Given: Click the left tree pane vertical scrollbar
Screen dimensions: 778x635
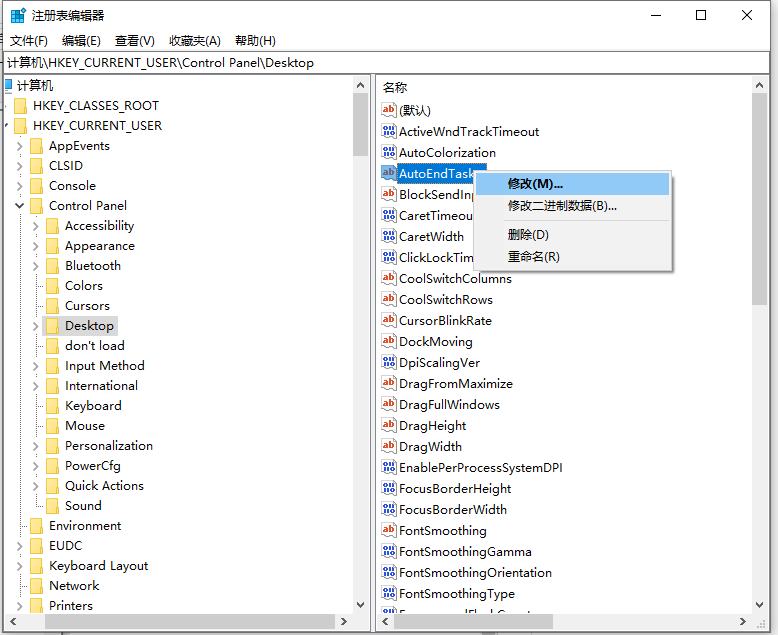Looking at the screenshot, I should pos(360,350).
